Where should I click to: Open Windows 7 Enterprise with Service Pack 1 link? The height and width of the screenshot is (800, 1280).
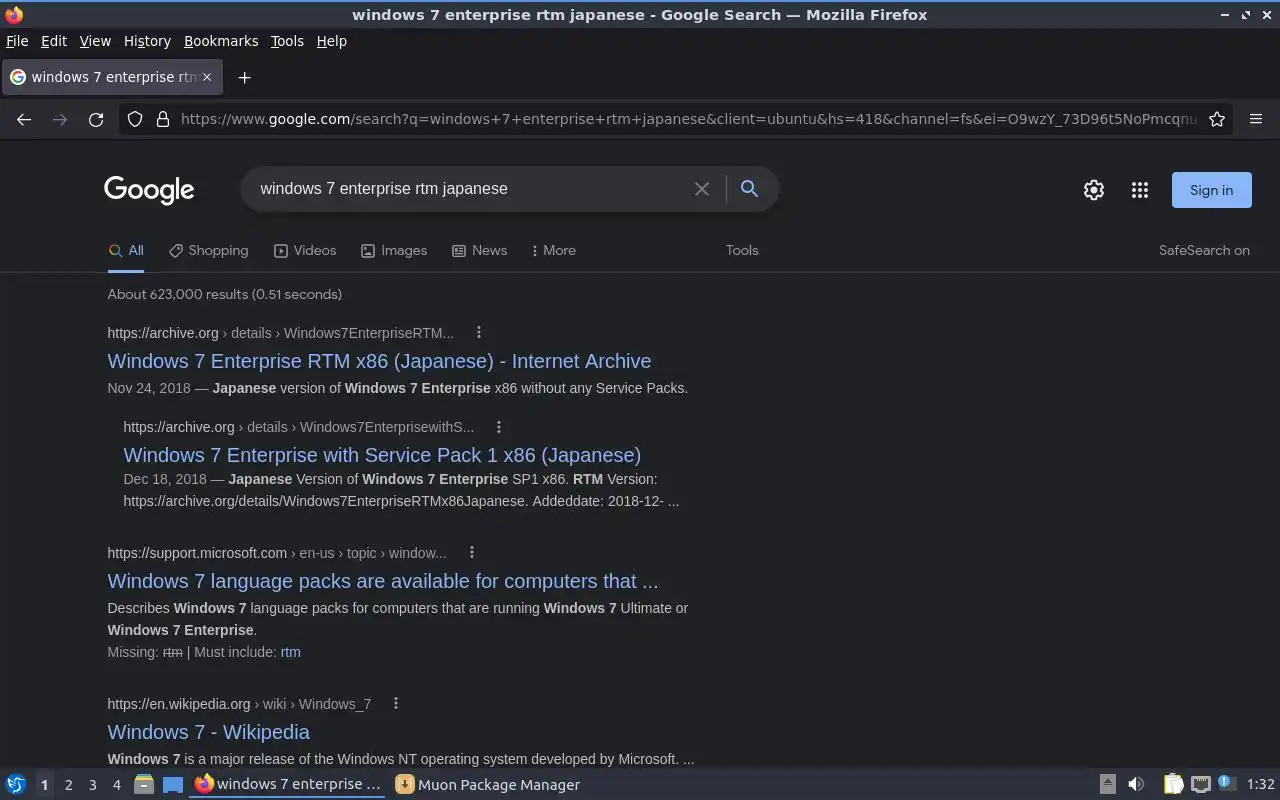pyautogui.click(x=382, y=455)
